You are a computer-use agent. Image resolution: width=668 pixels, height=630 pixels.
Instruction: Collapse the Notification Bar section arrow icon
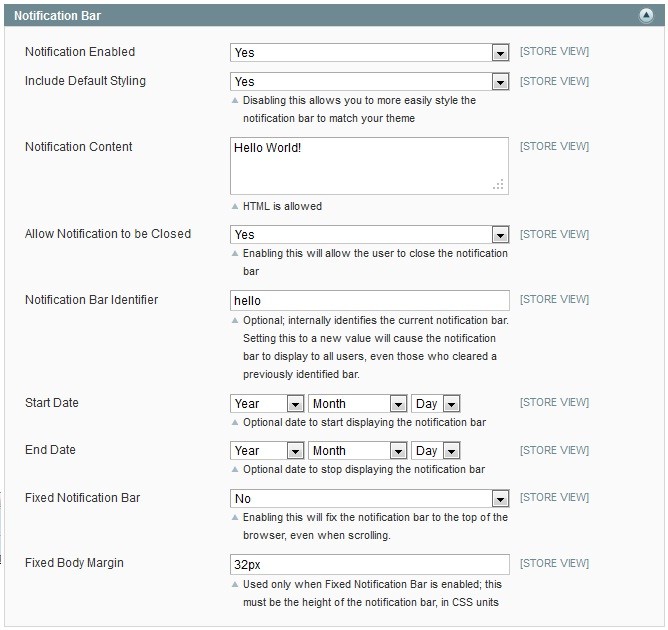646,16
